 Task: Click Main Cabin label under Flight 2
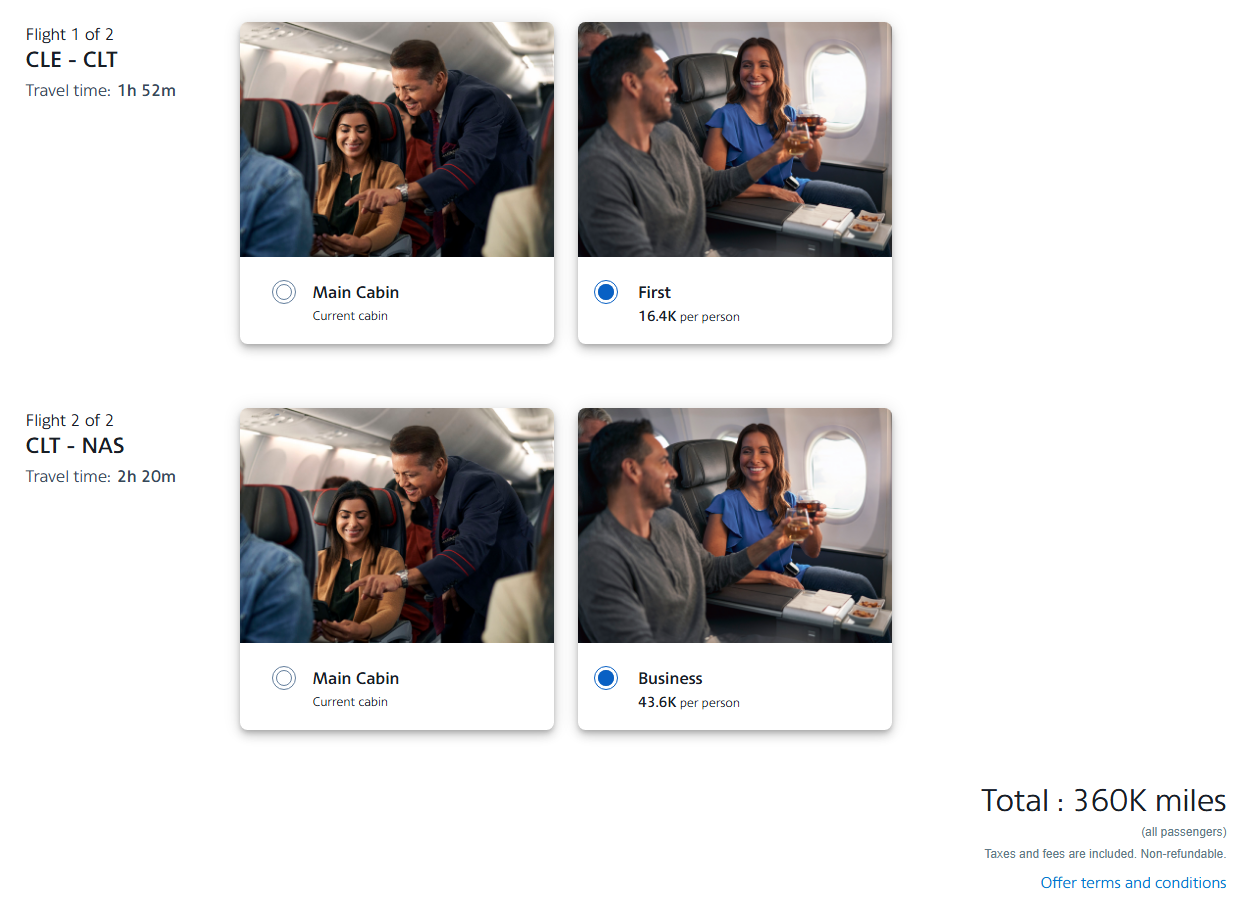355,678
